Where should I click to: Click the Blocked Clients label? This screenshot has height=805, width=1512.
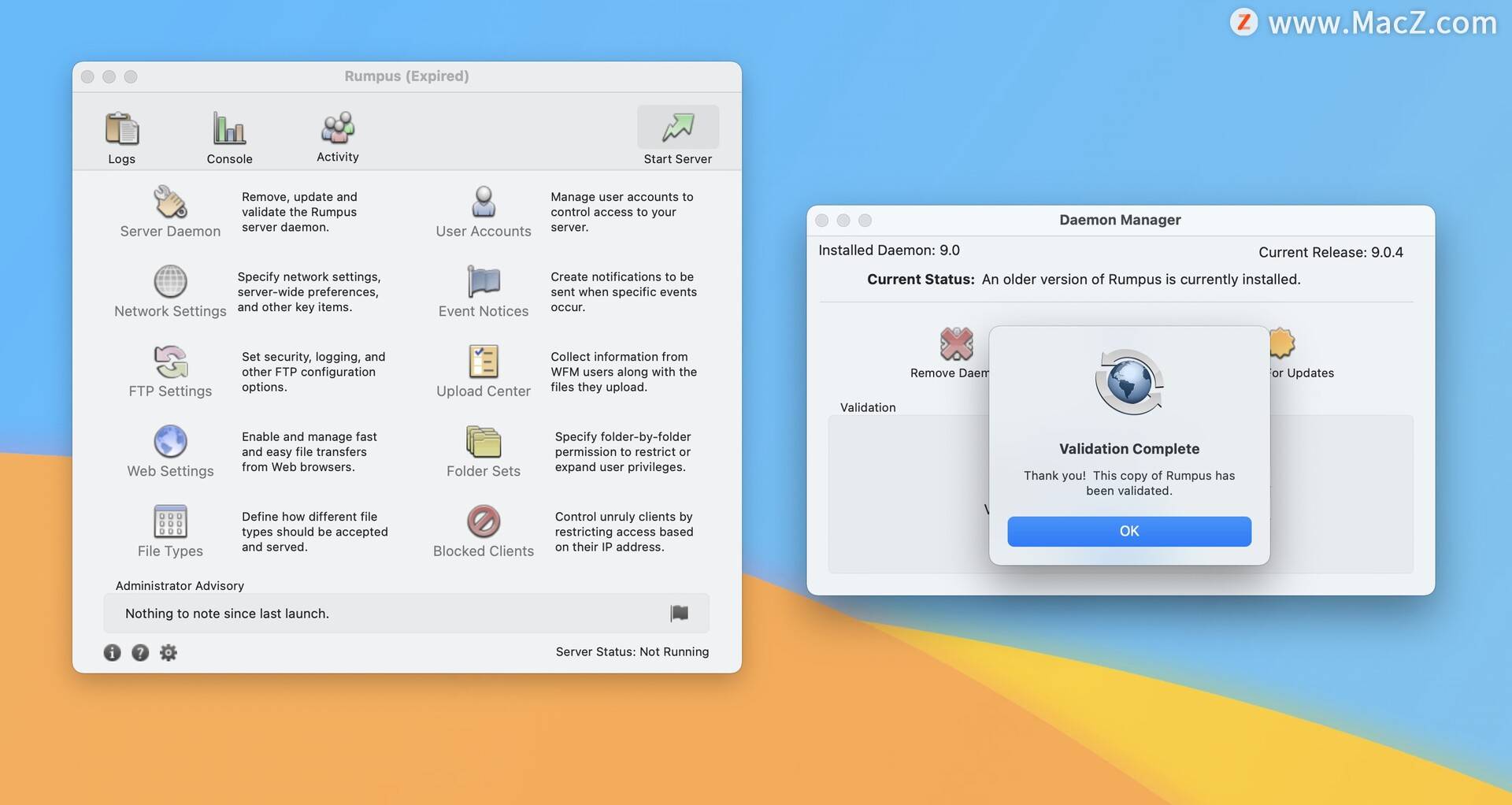[484, 551]
